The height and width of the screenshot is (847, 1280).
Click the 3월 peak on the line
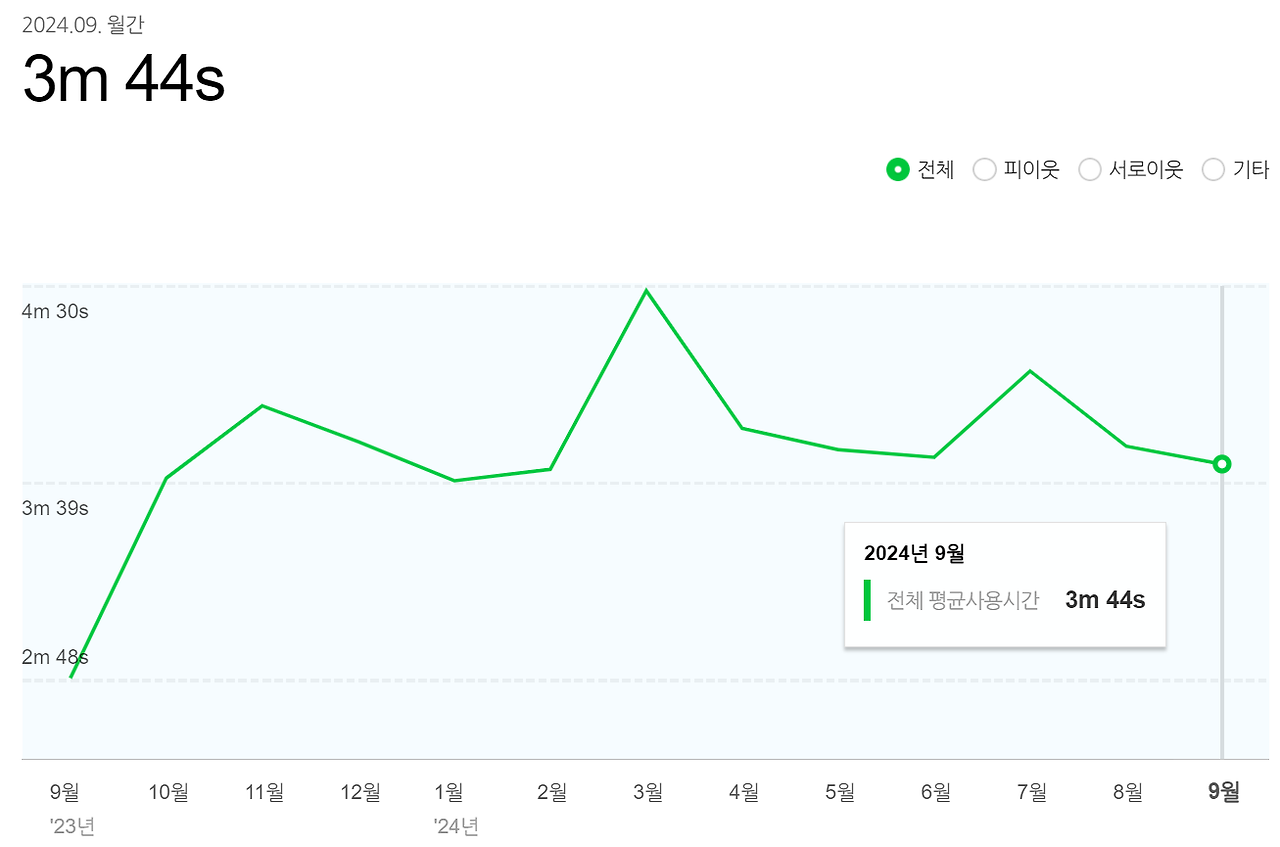[646, 291]
